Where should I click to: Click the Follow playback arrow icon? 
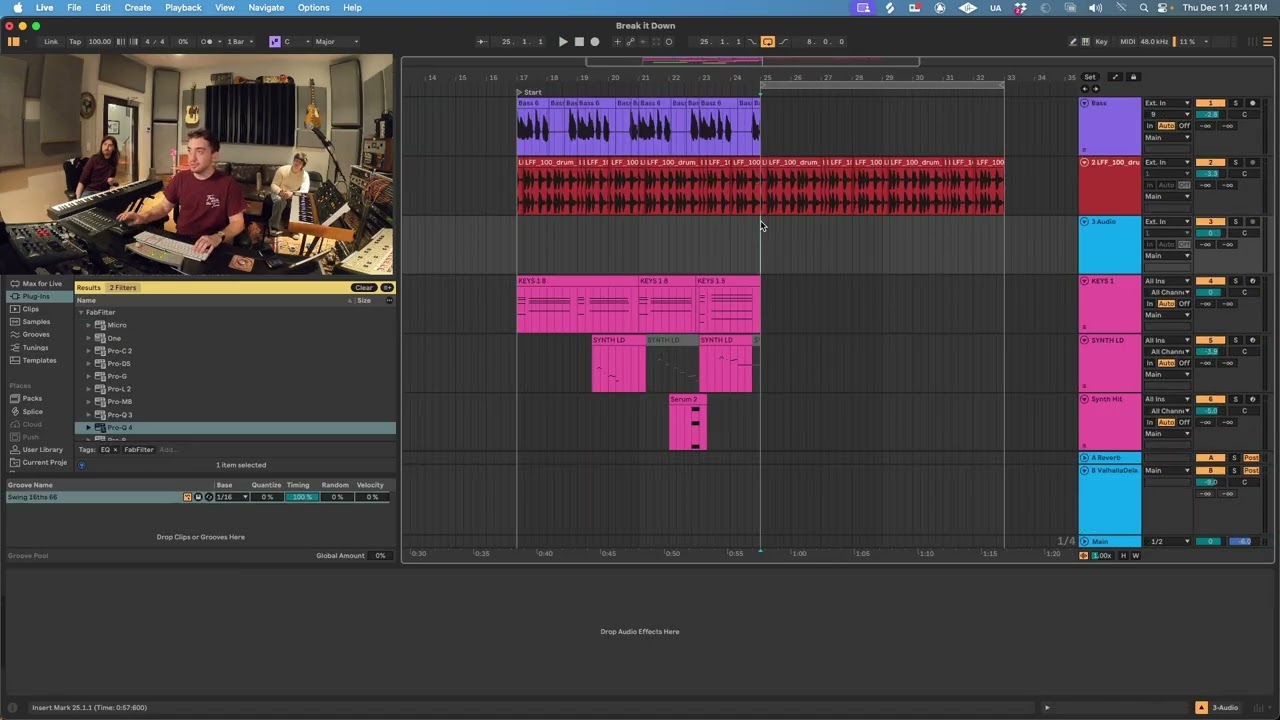[482, 42]
